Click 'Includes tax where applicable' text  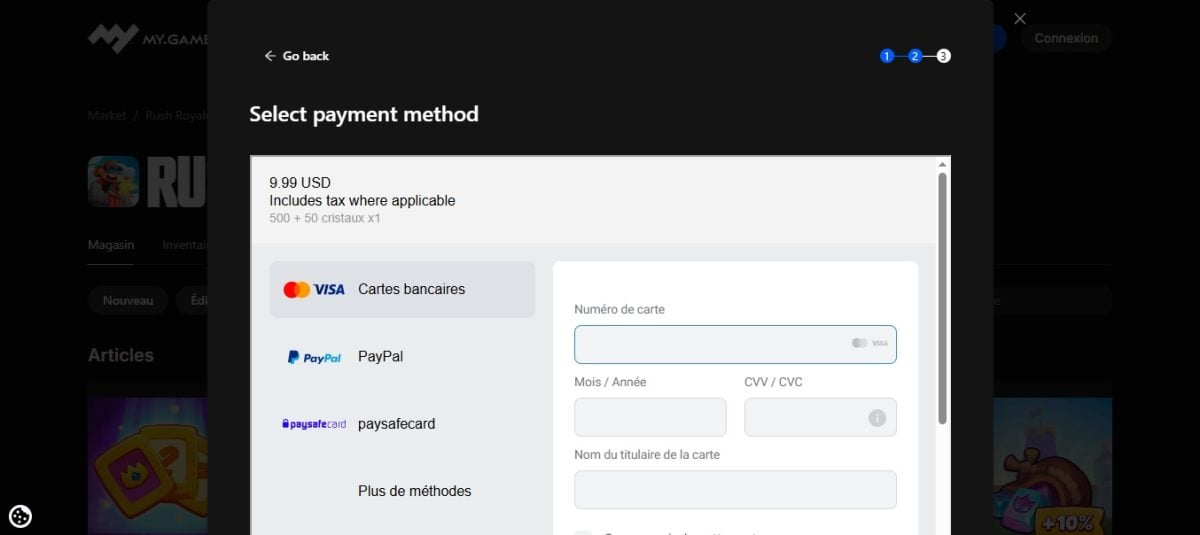point(362,200)
